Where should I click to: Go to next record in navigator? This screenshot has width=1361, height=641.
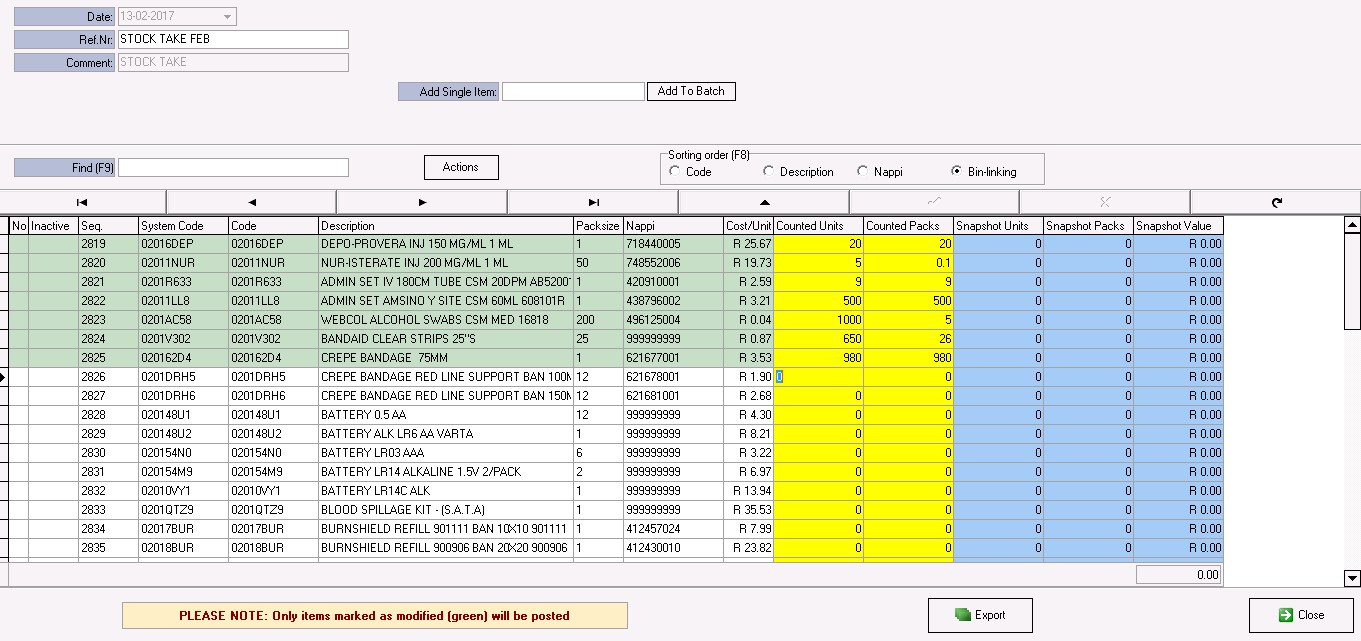pos(422,202)
